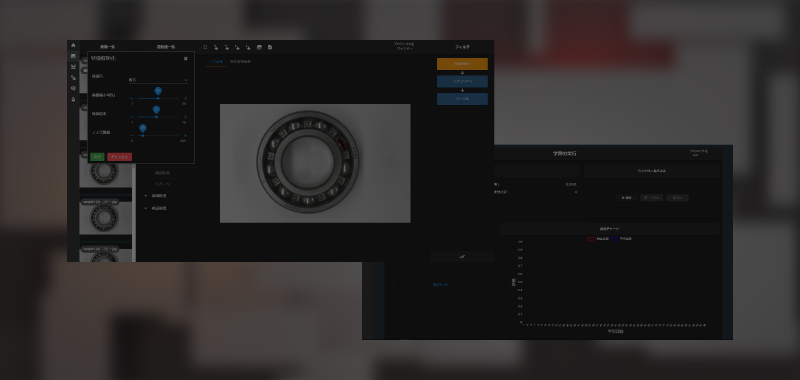This screenshot has height=380, width=800.
Task: Click the red cancel button in dialog
Action: pyautogui.click(x=119, y=157)
